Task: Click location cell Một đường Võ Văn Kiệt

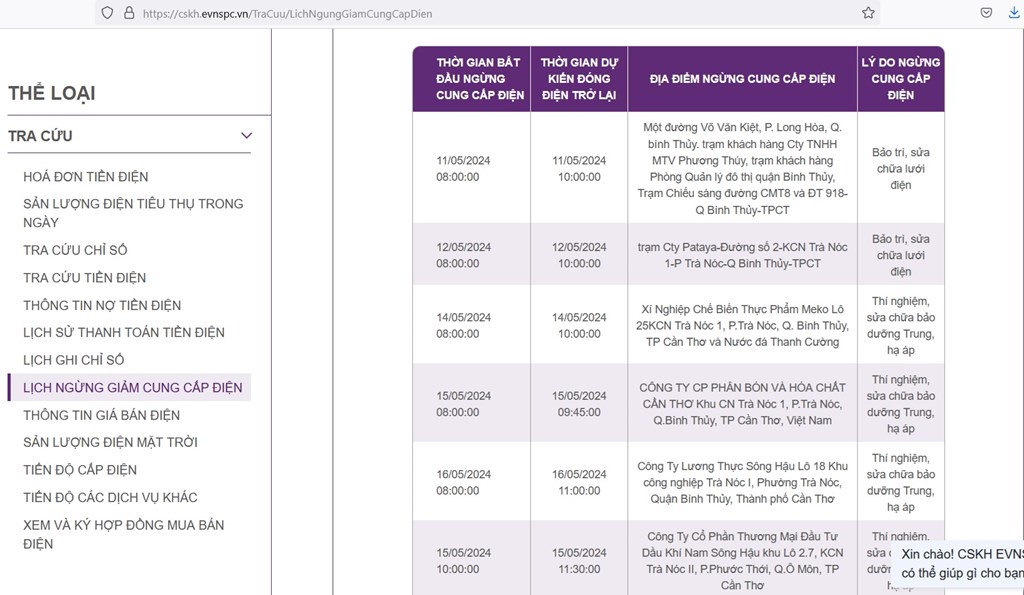Action: pos(743,169)
